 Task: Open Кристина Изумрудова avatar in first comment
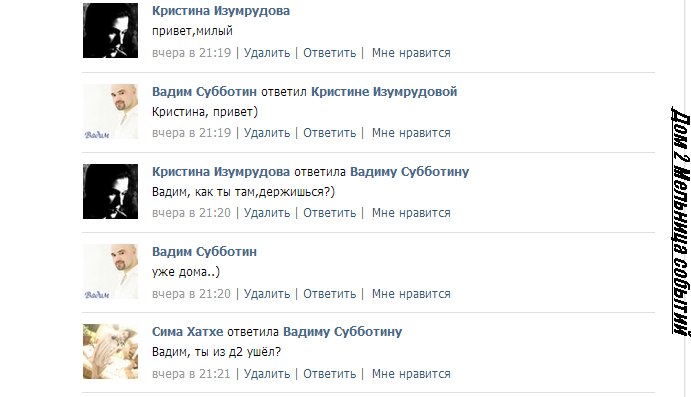[110, 30]
